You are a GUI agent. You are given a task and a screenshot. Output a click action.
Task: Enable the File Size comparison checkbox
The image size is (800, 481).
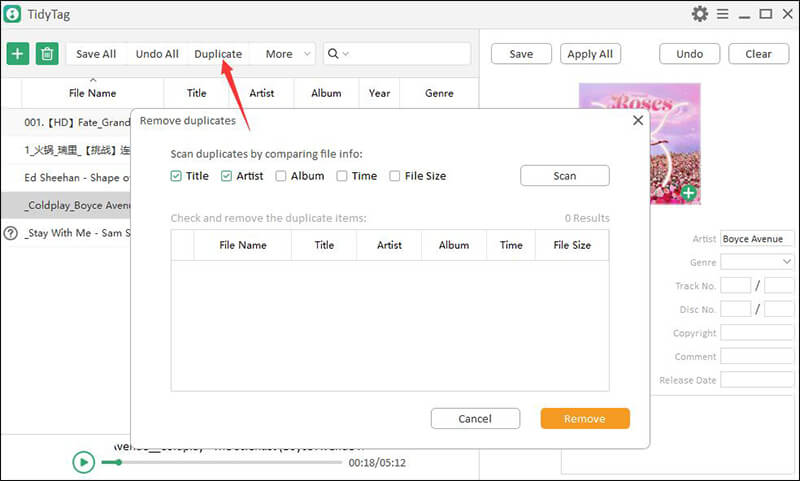(x=394, y=176)
